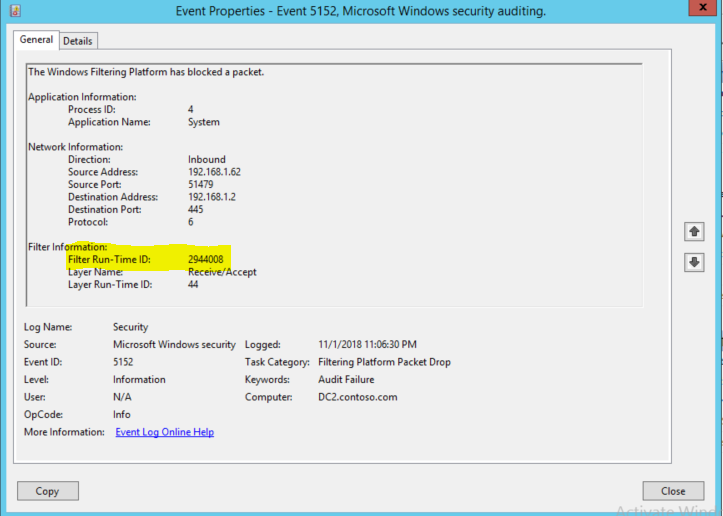Click the Destination Address value 192.168.1.2

pyautogui.click(x=211, y=197)
